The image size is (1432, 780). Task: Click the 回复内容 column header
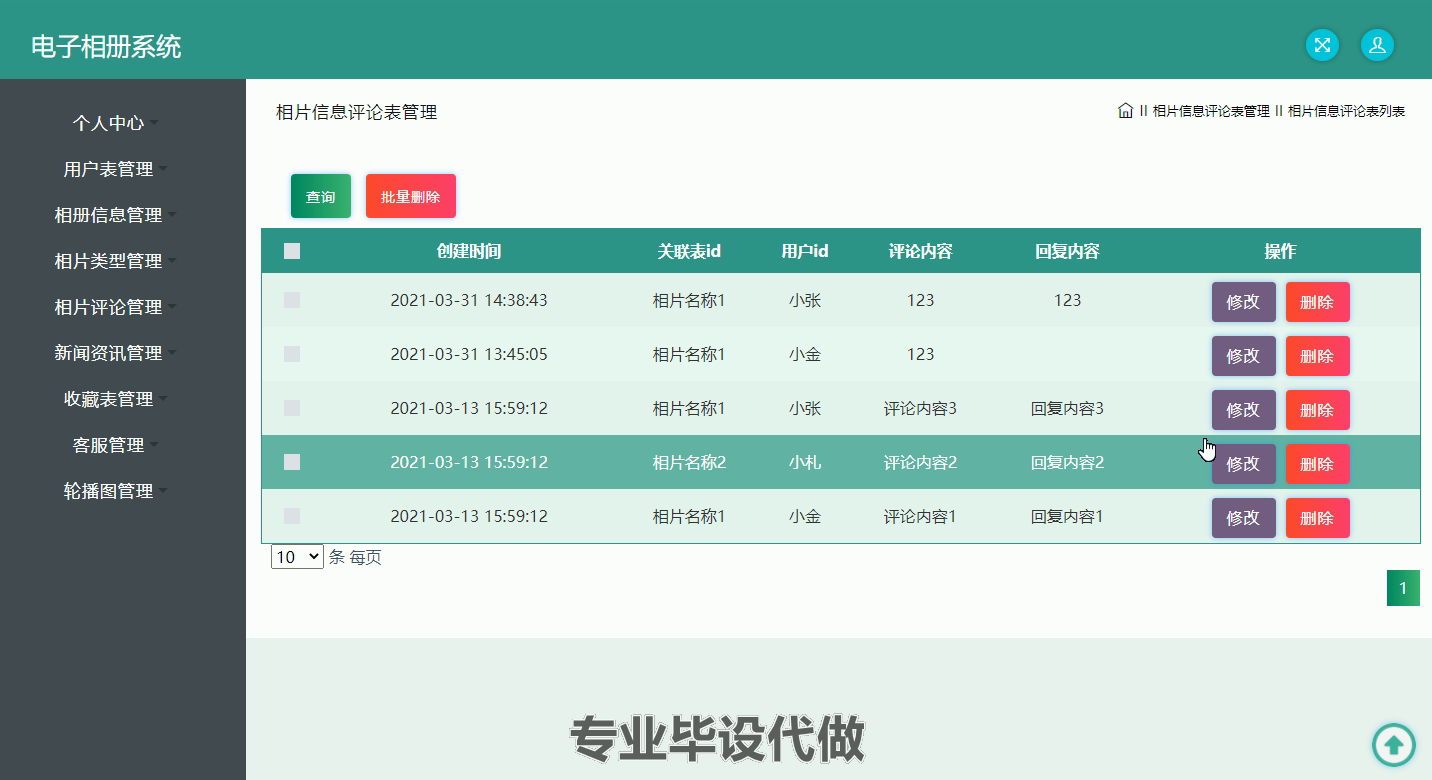point(1067,251)
